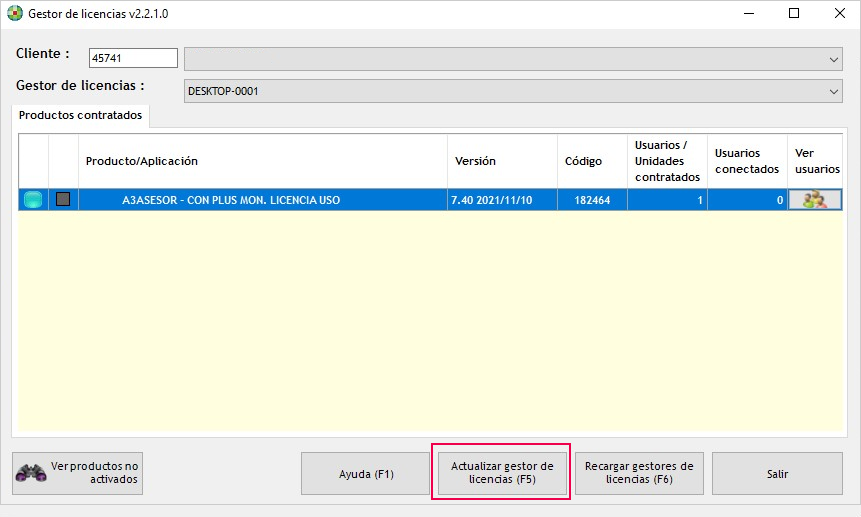Maximize the Gestor de licencias window
Image resolution: width=861 pixels, height=517 pixels.
click(794, 14)
